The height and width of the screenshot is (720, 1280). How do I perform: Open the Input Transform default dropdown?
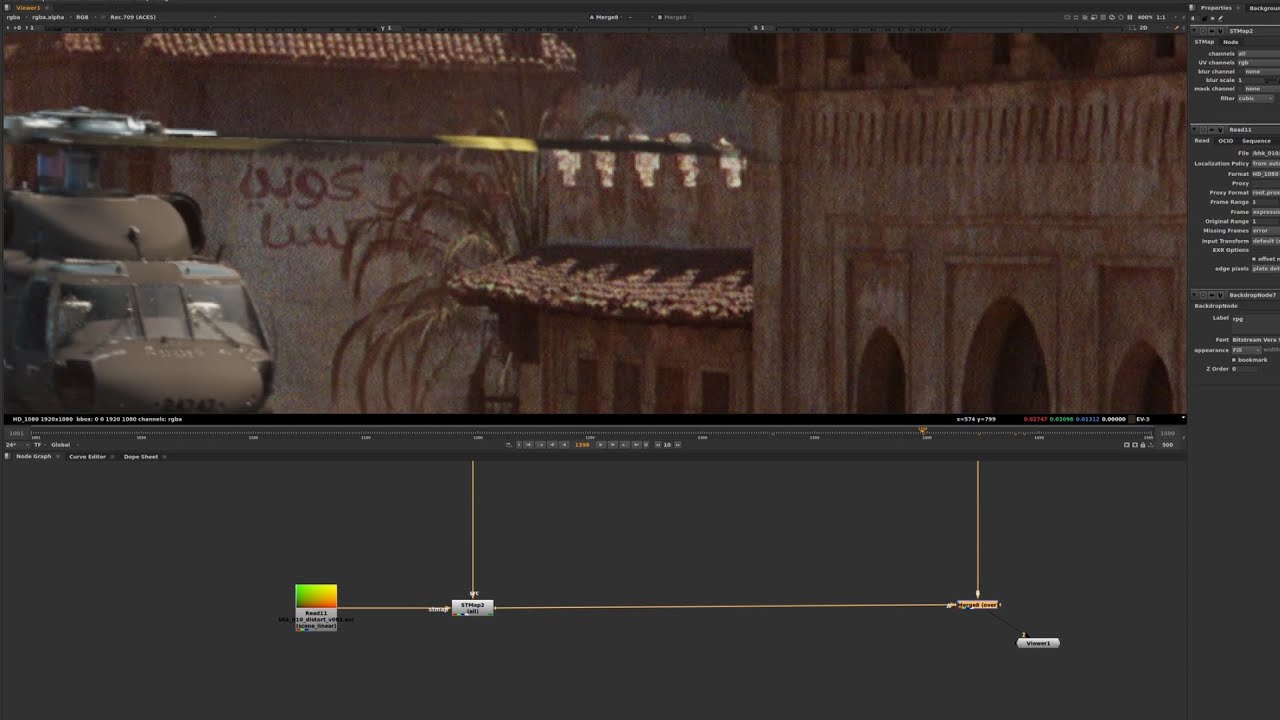pos(1265,241)
